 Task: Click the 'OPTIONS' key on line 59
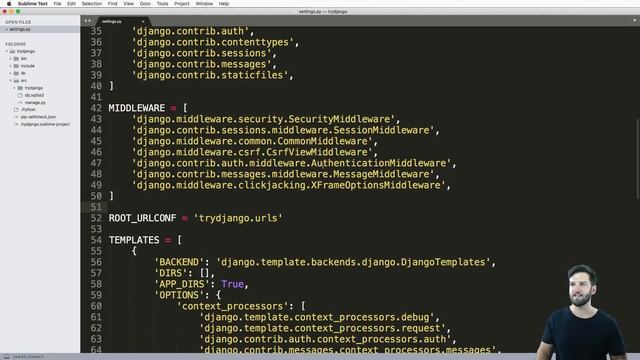click(x=179, y=295)
